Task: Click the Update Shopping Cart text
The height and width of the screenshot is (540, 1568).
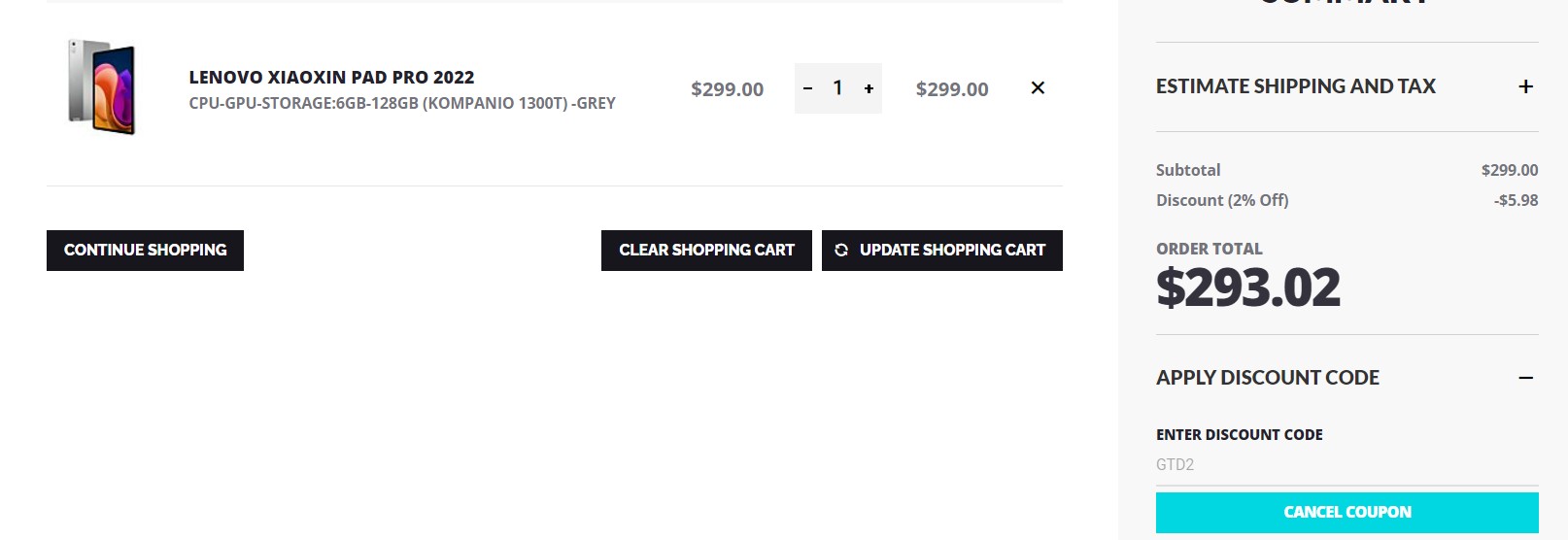Action: point(952,251)
